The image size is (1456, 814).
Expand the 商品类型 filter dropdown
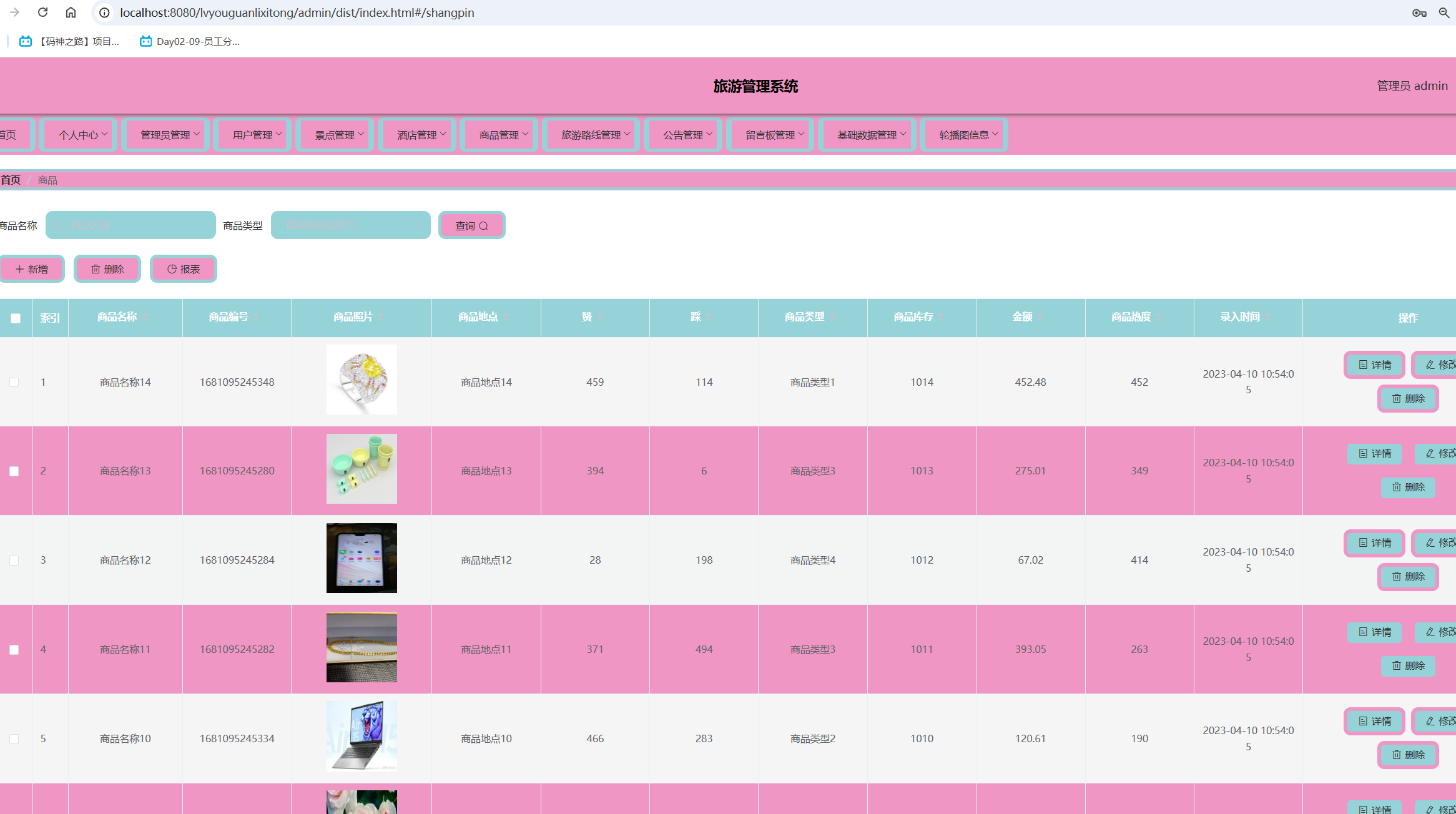coord(351,225)
